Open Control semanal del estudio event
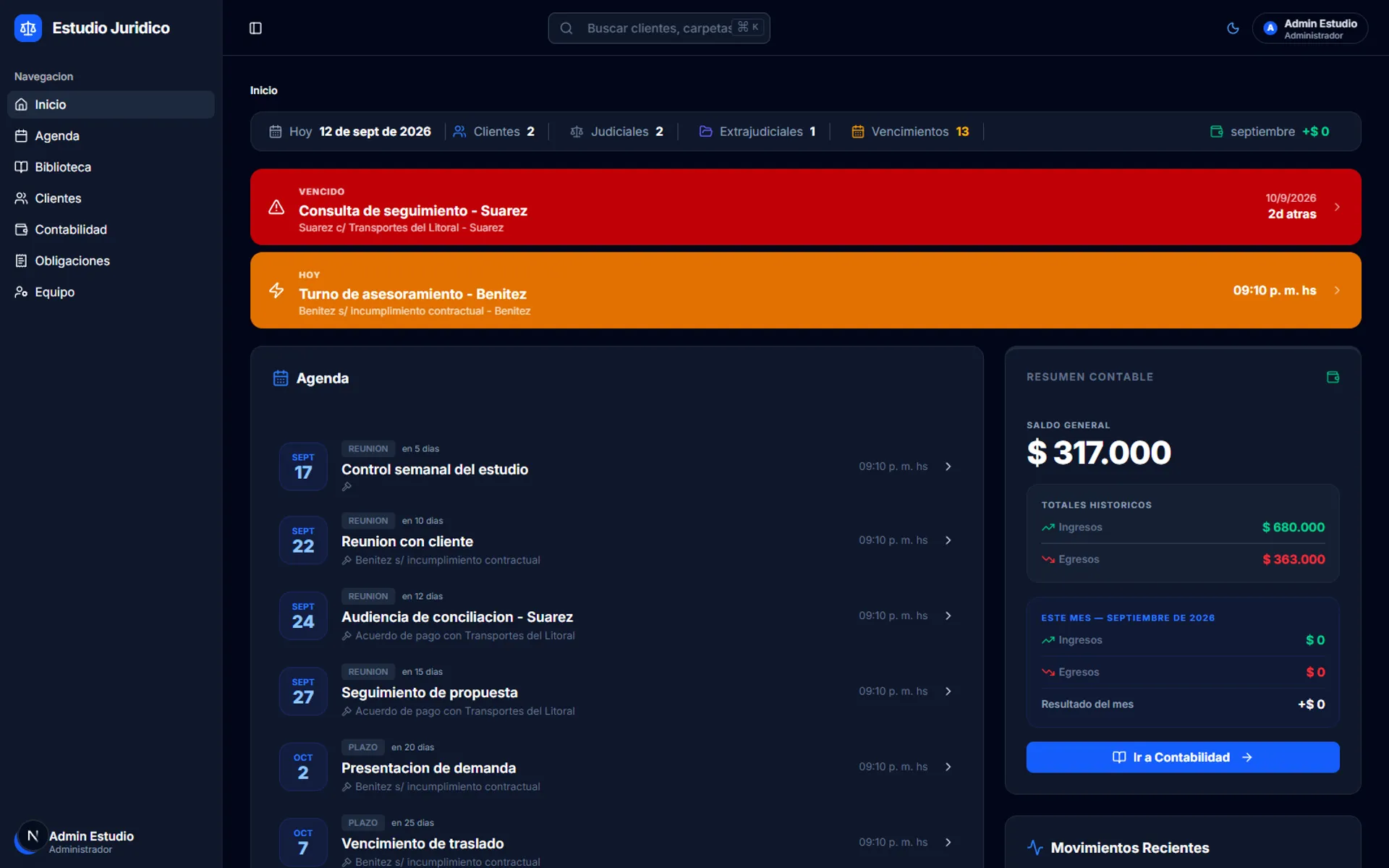 616,467
